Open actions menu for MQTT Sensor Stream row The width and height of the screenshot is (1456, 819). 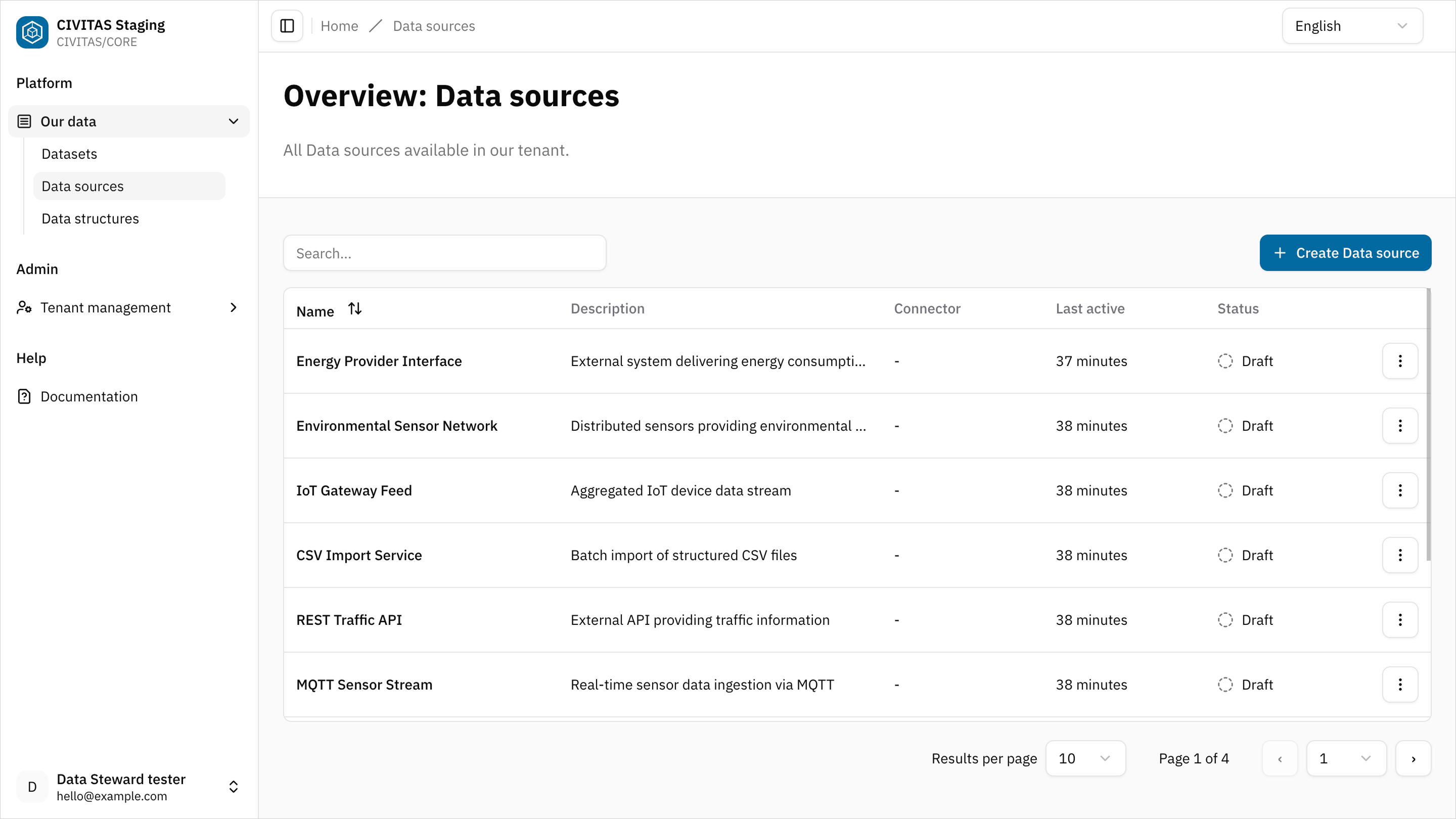coord(1400,685)
